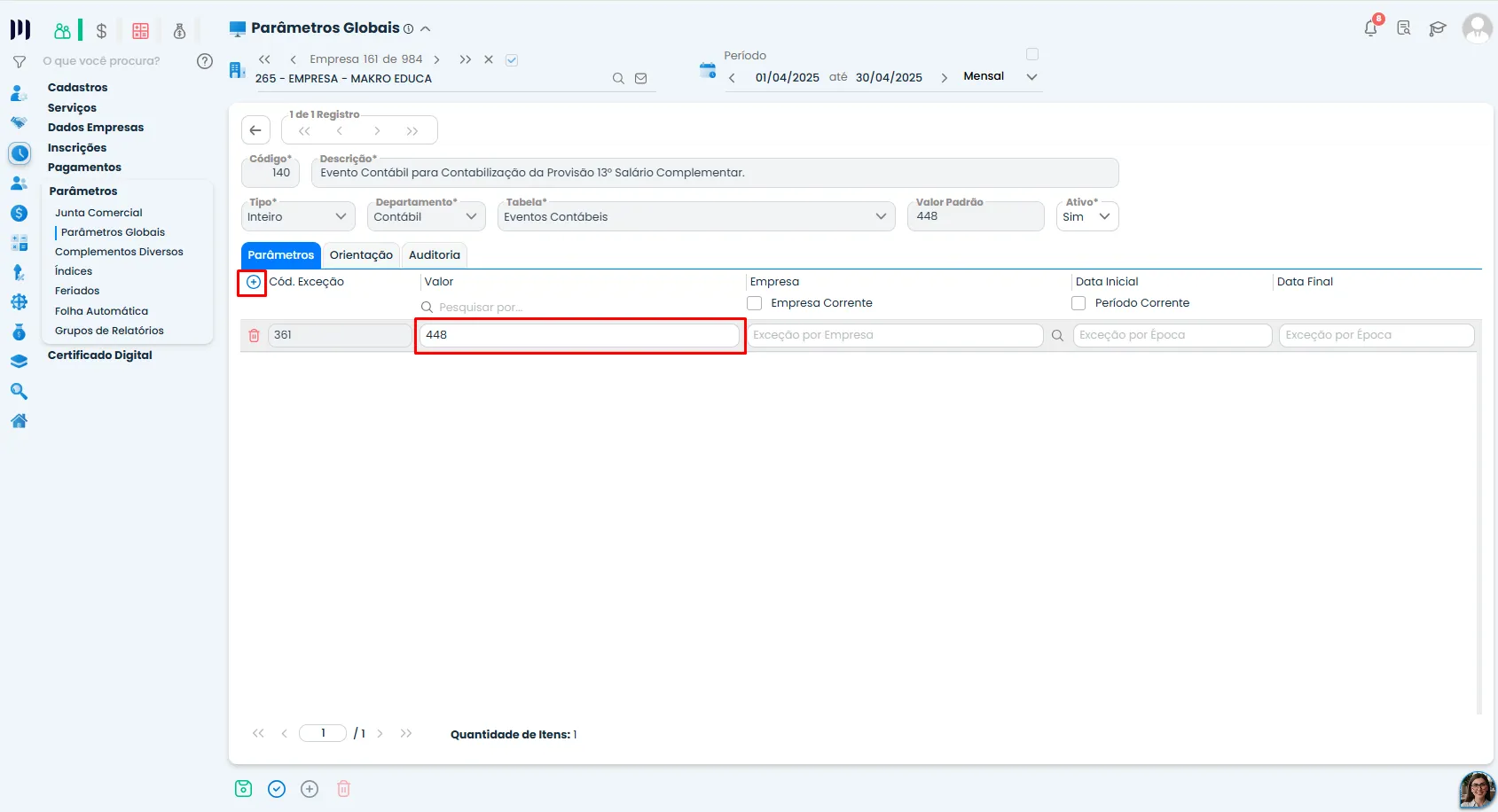Toggle the Período Corrente checkbox
1498x812 pixels.
tap(1078, 303)
